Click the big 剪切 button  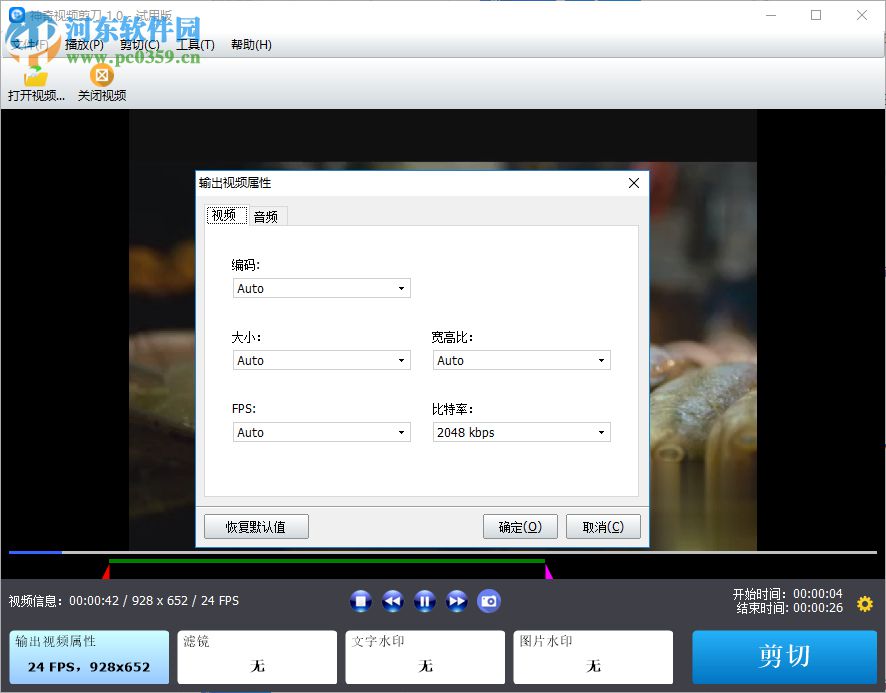pos(784,657)
